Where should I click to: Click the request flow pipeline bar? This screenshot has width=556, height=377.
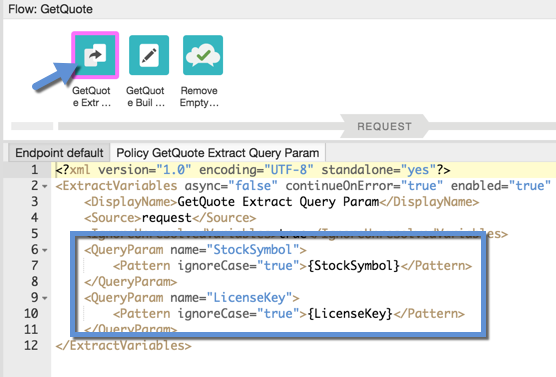coord(199,126)
